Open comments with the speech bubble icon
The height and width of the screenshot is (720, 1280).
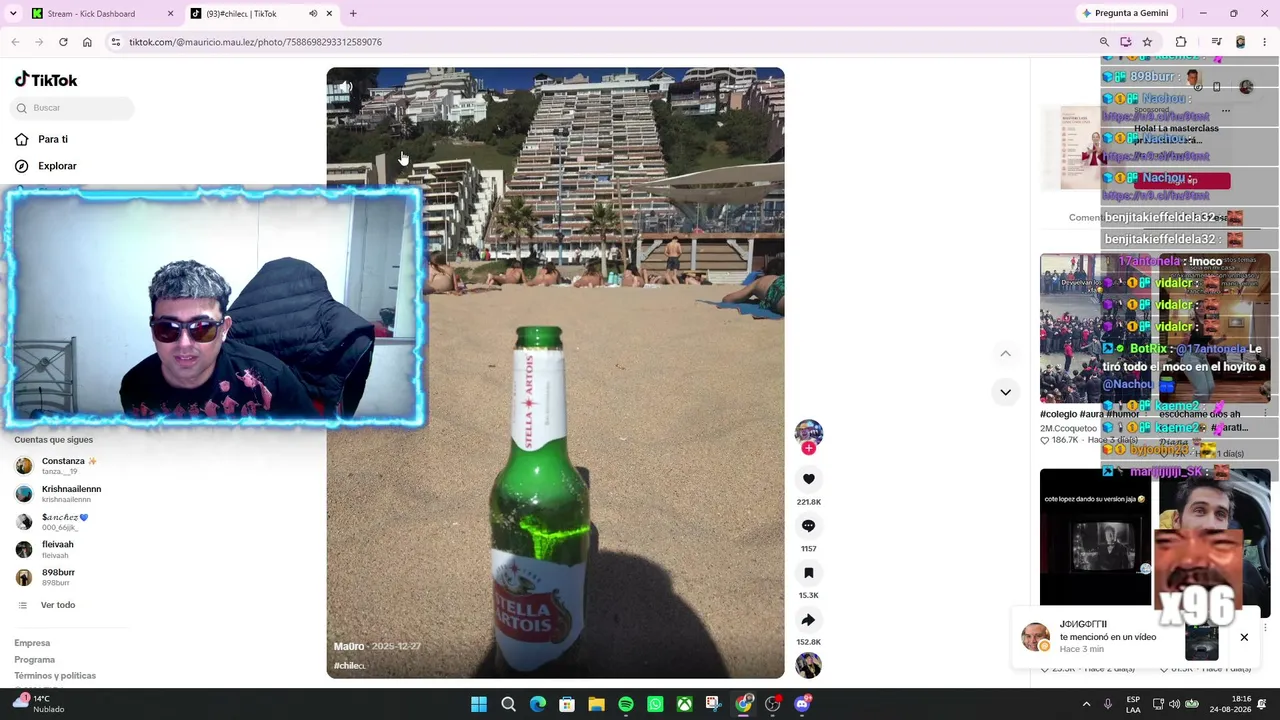click(x=808, y=526)
